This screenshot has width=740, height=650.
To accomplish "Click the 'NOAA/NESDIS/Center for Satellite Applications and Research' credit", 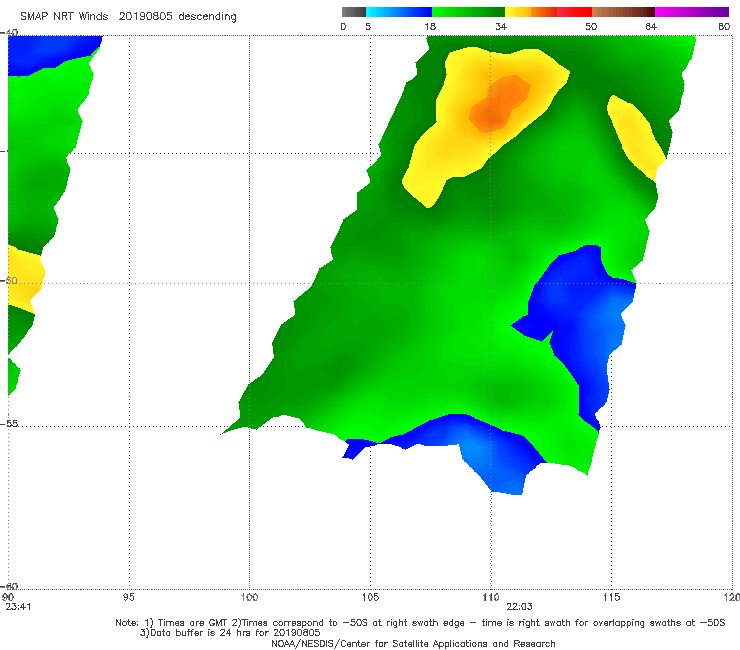I will point(413,643).
